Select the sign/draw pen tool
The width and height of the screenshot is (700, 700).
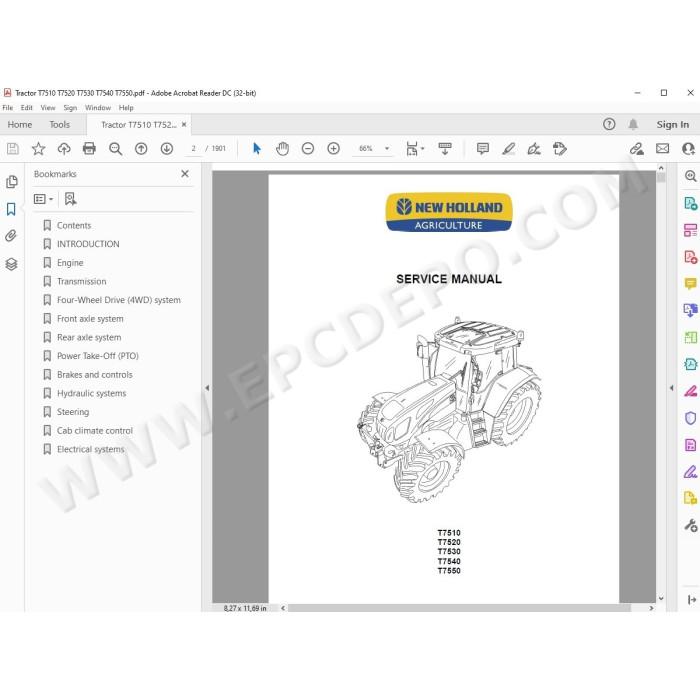534,149
